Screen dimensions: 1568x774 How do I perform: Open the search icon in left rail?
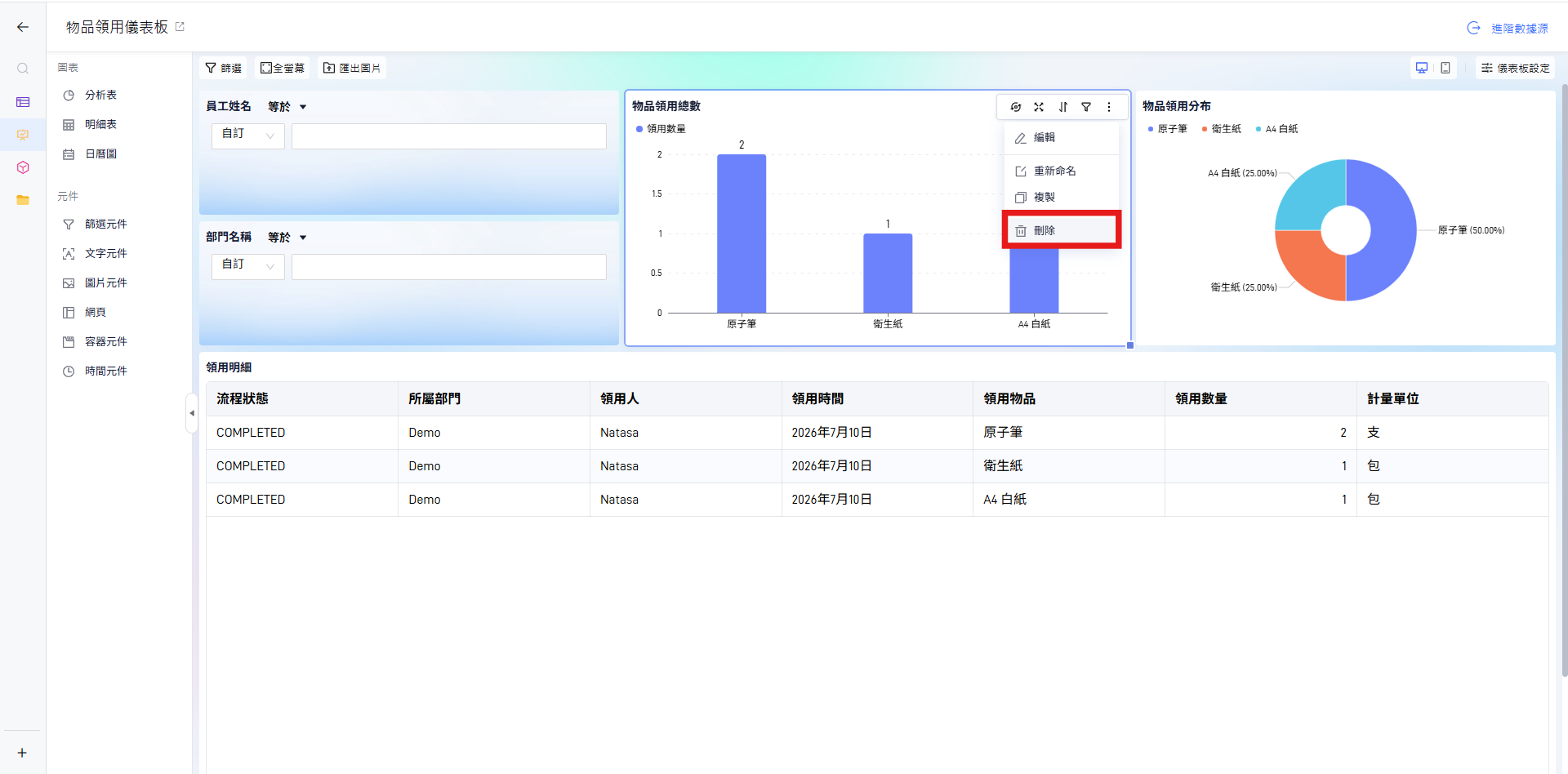pos(23,69)
